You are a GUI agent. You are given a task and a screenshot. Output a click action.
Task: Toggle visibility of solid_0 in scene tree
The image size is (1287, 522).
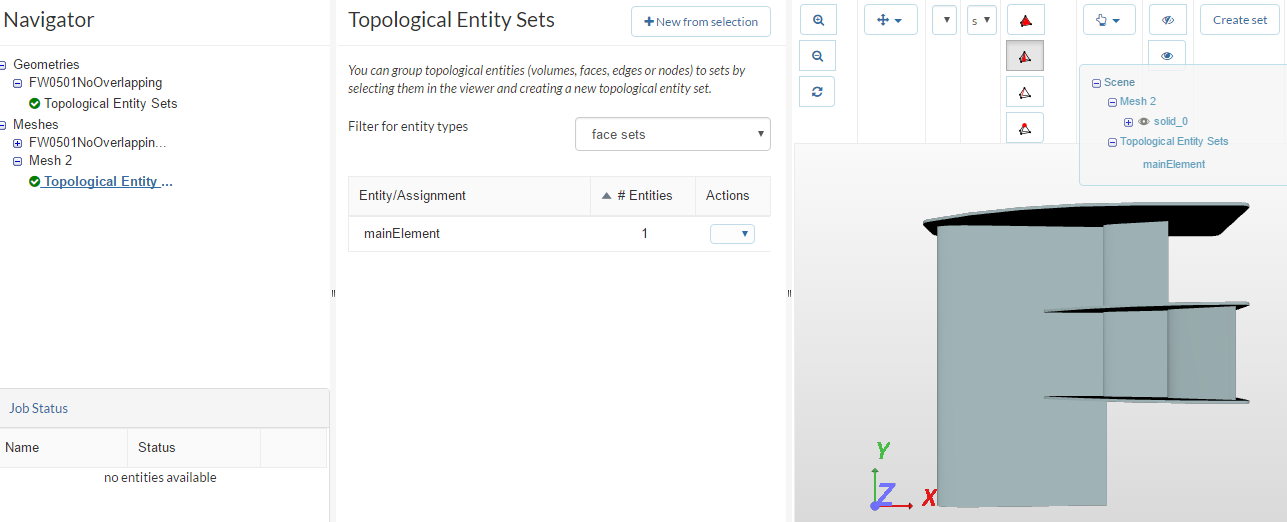1143,121
